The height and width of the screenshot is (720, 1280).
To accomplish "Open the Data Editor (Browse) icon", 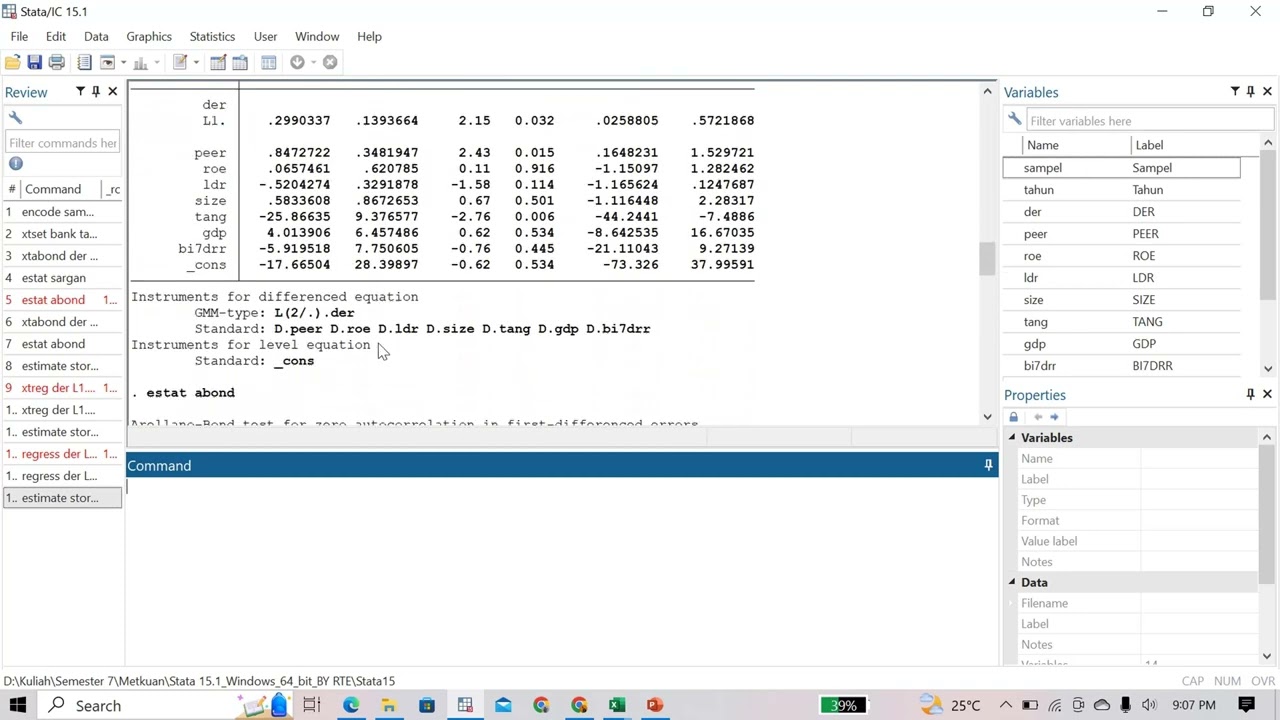I will [240, 62].
